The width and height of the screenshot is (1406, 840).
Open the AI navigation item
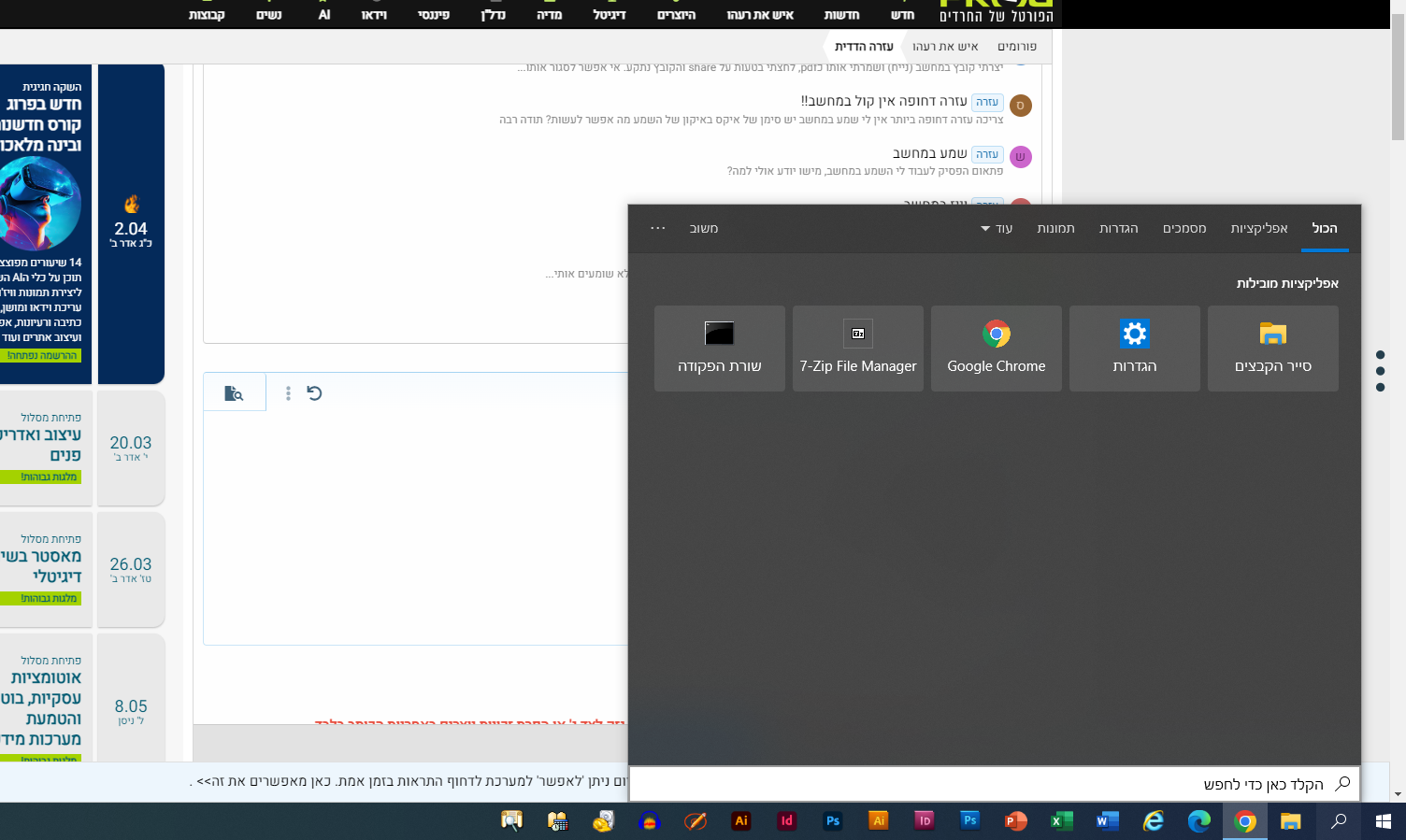(324, 15)
